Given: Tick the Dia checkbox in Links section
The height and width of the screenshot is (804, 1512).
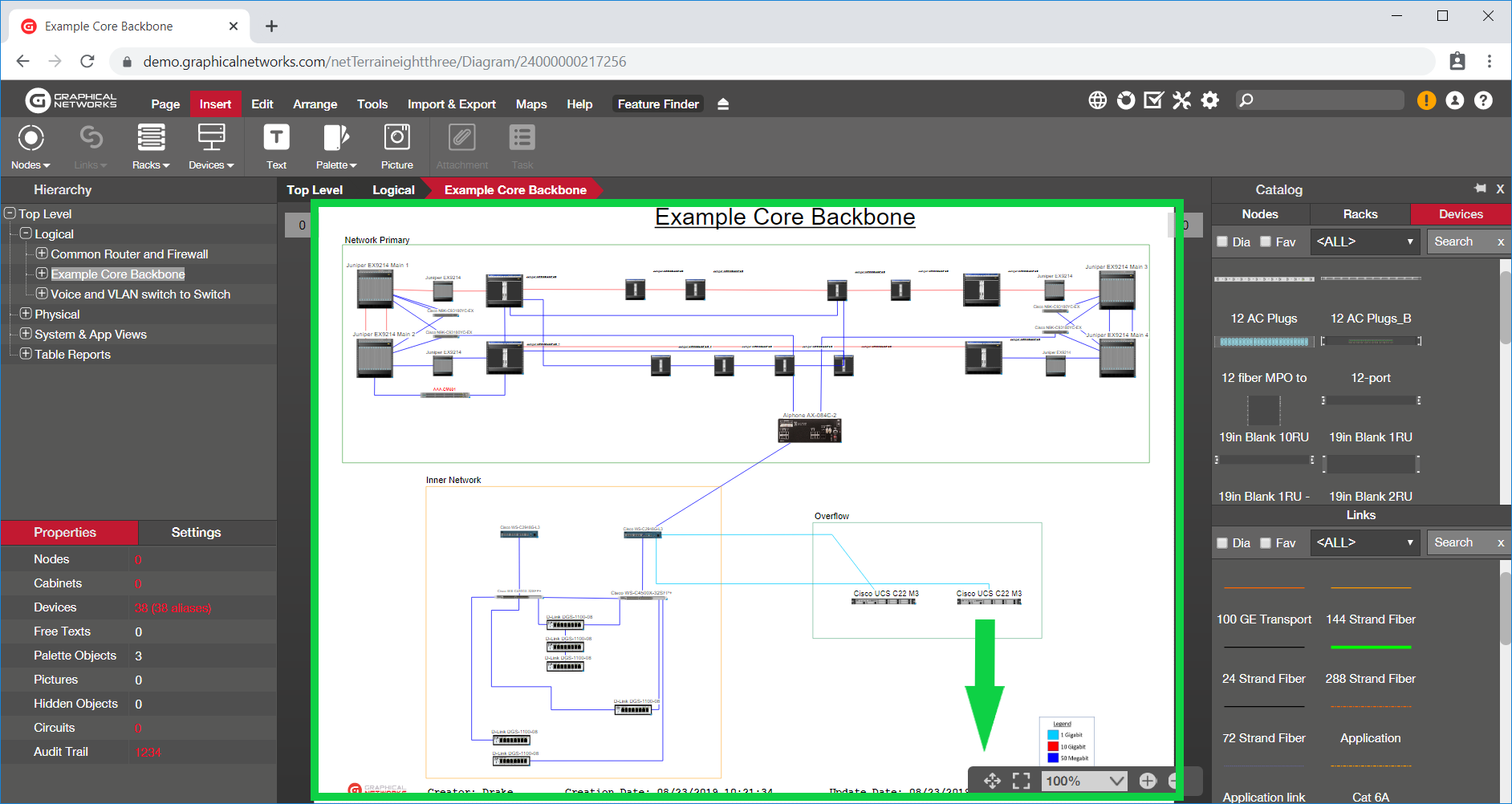Looking at the screenshot, I should [1222, 543].
